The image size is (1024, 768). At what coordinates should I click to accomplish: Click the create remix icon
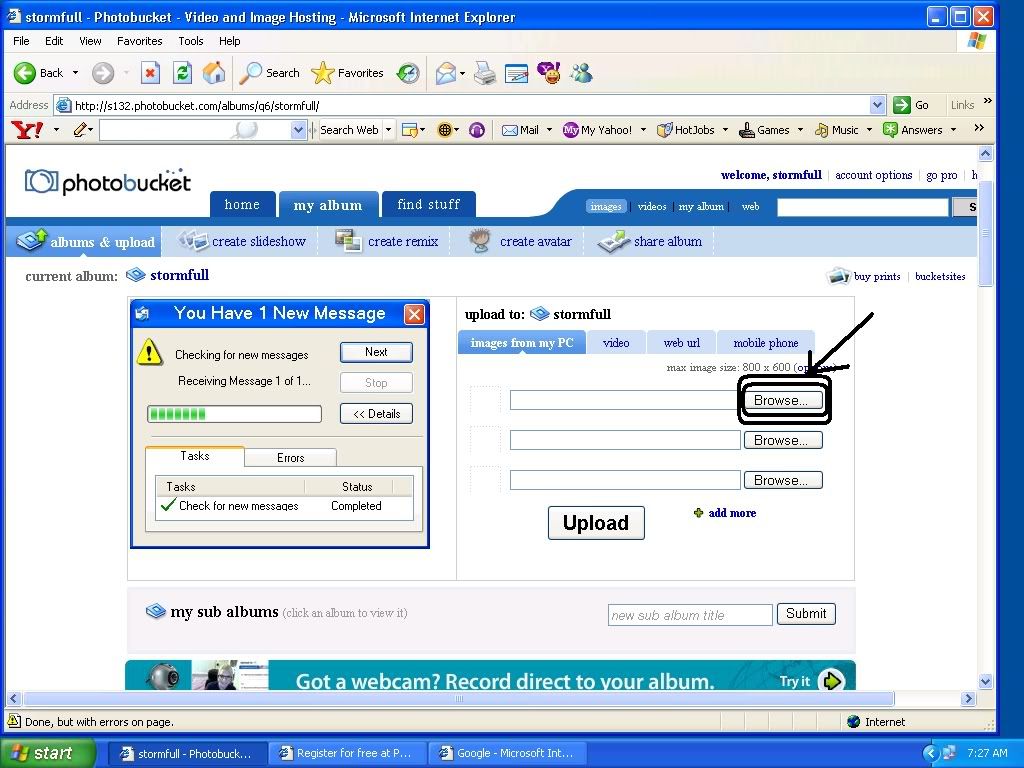[x=348, y=240]
